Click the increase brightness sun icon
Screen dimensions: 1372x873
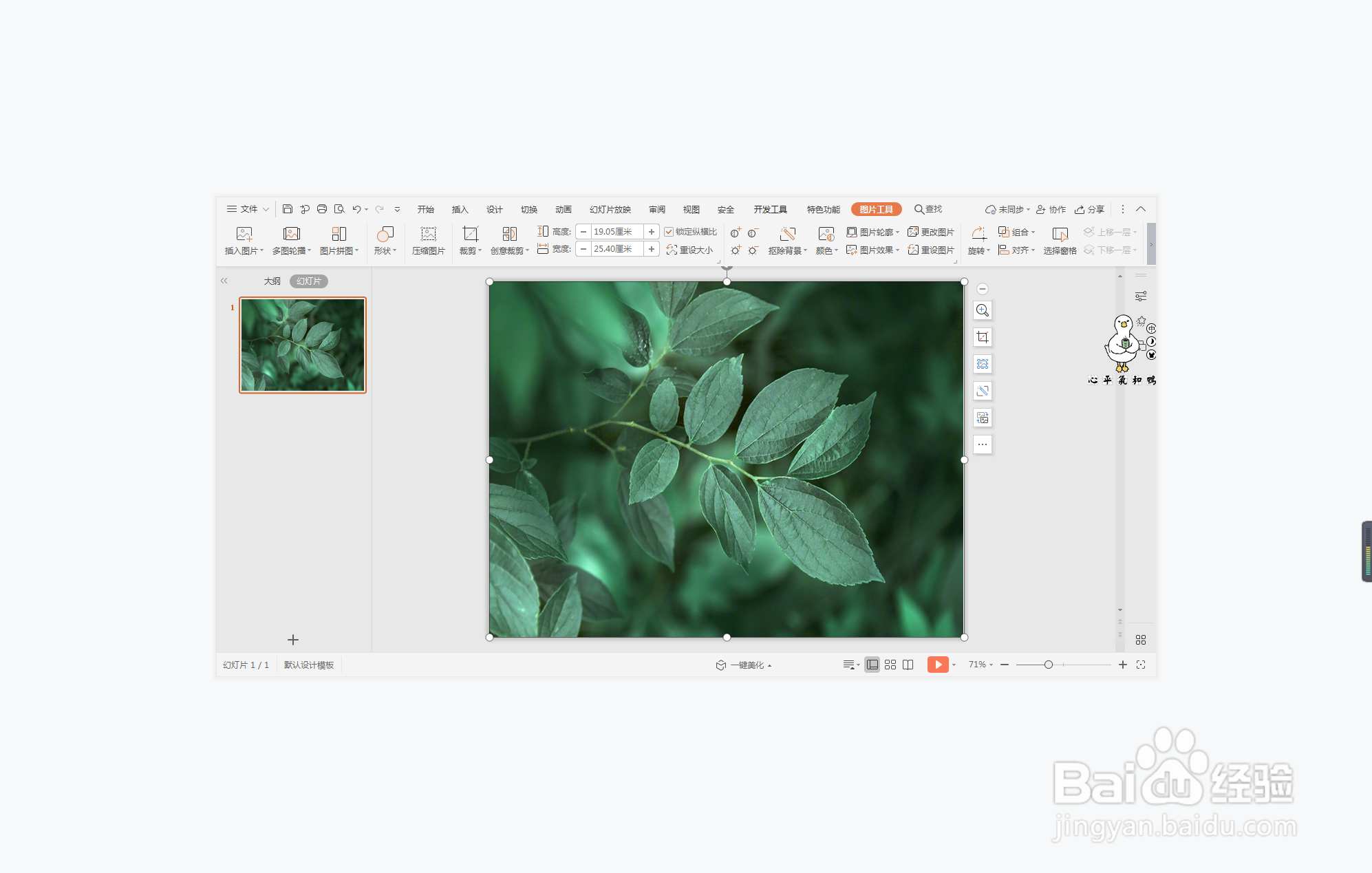coord(736,250)
